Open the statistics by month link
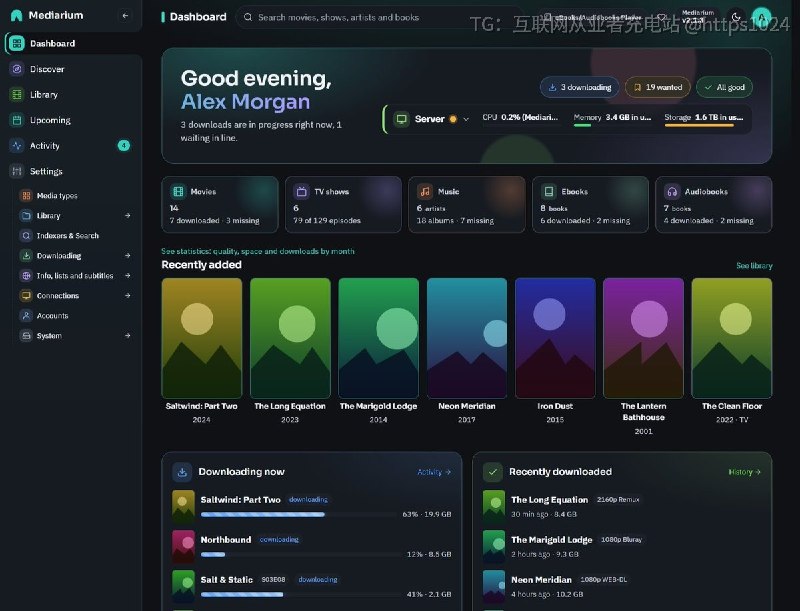The width and height of the screenshot is (800, 611). (x=258, y=251)
